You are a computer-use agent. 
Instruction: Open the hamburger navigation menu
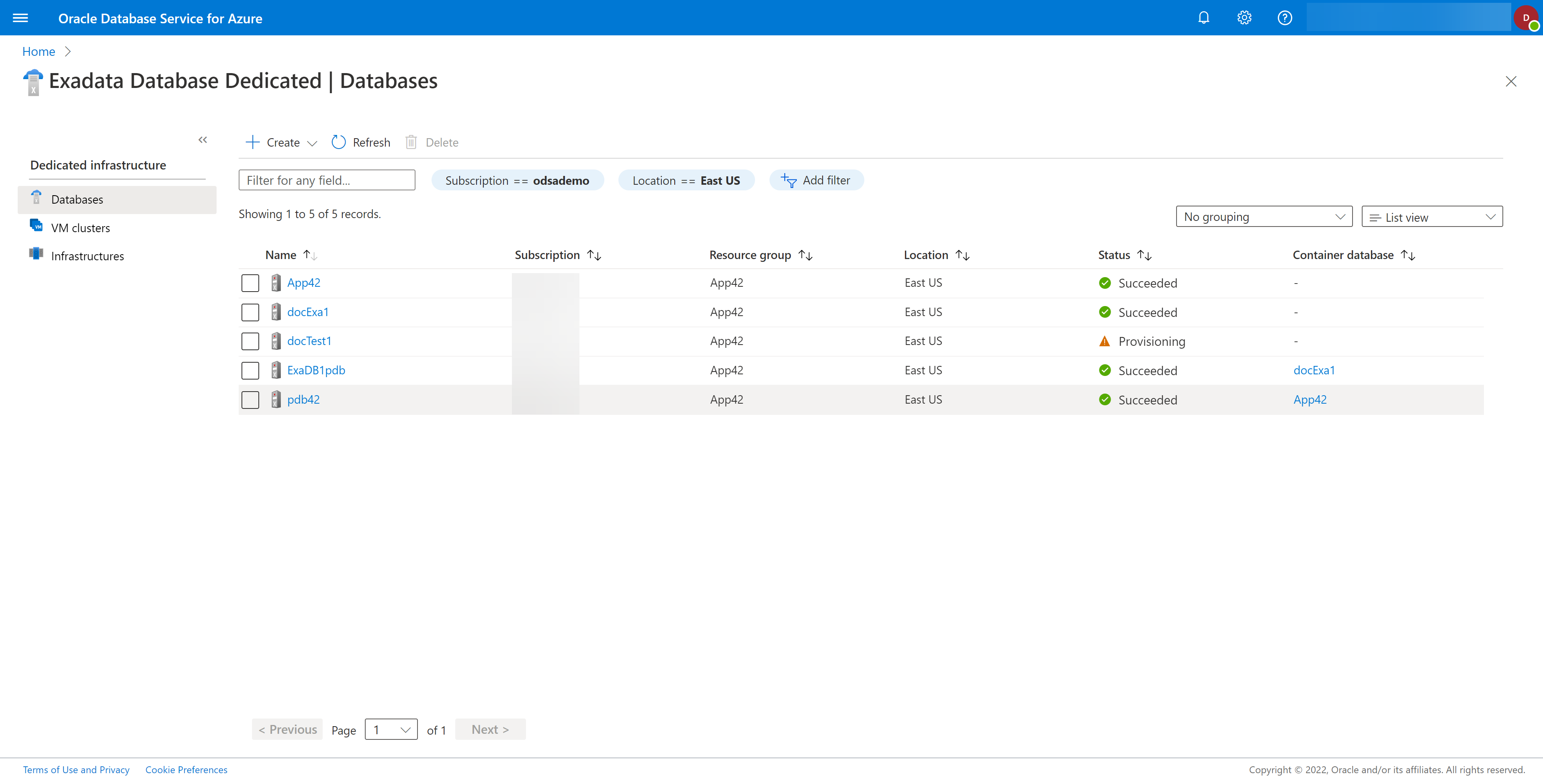[x=20, y=18]
